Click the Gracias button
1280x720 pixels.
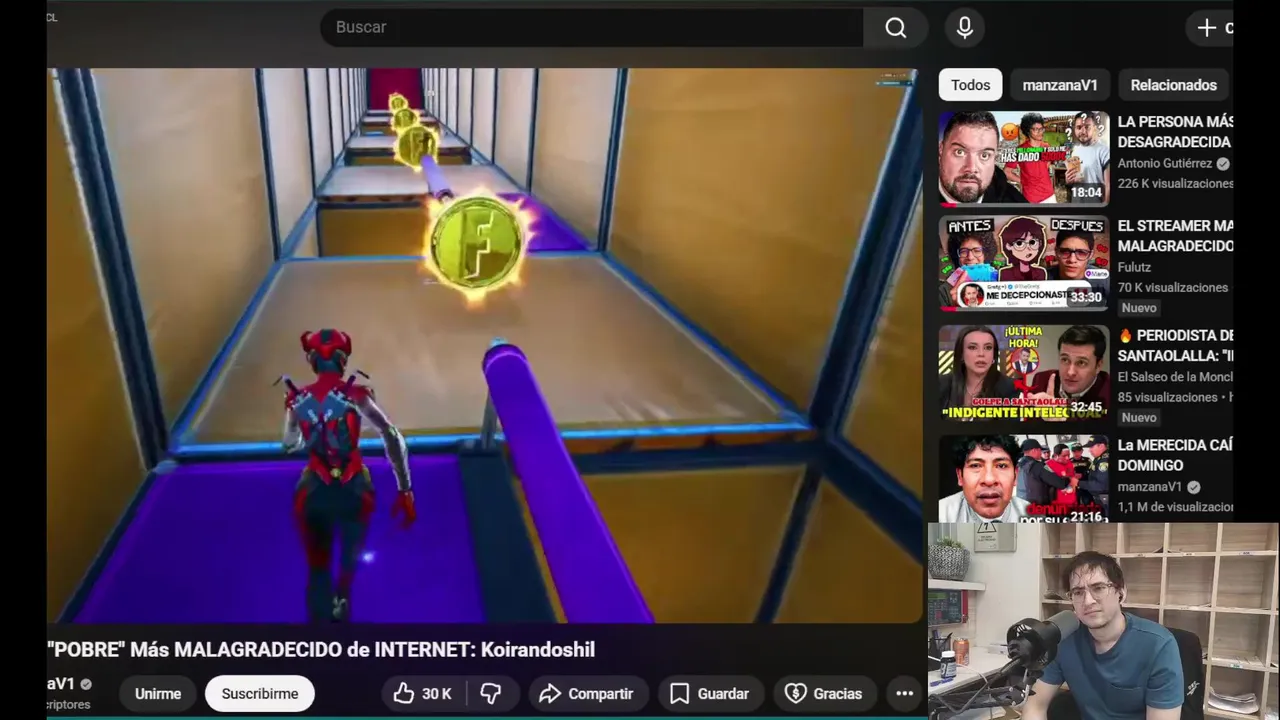tap(823, 693)
